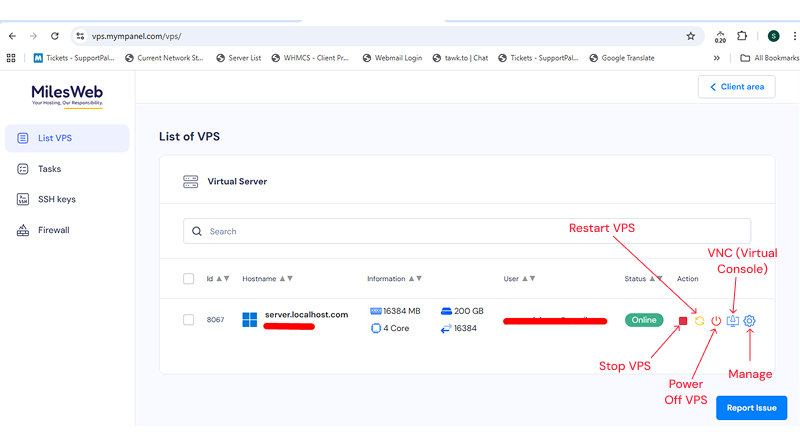The width and height of the screenshot is (800, 445).
Task: Click the red Stop VPS icon
Action: 683,321
